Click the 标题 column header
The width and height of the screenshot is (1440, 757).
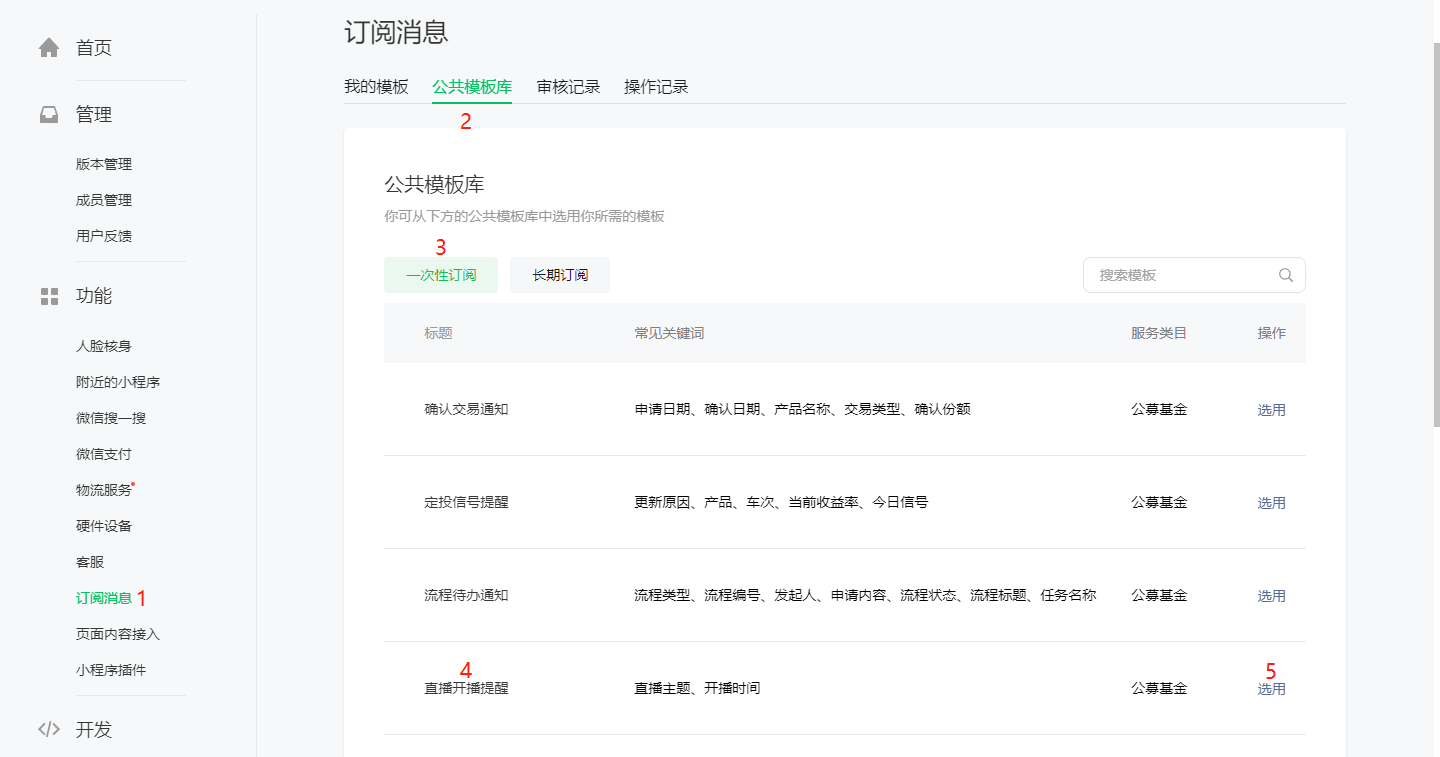coord(438,333)
